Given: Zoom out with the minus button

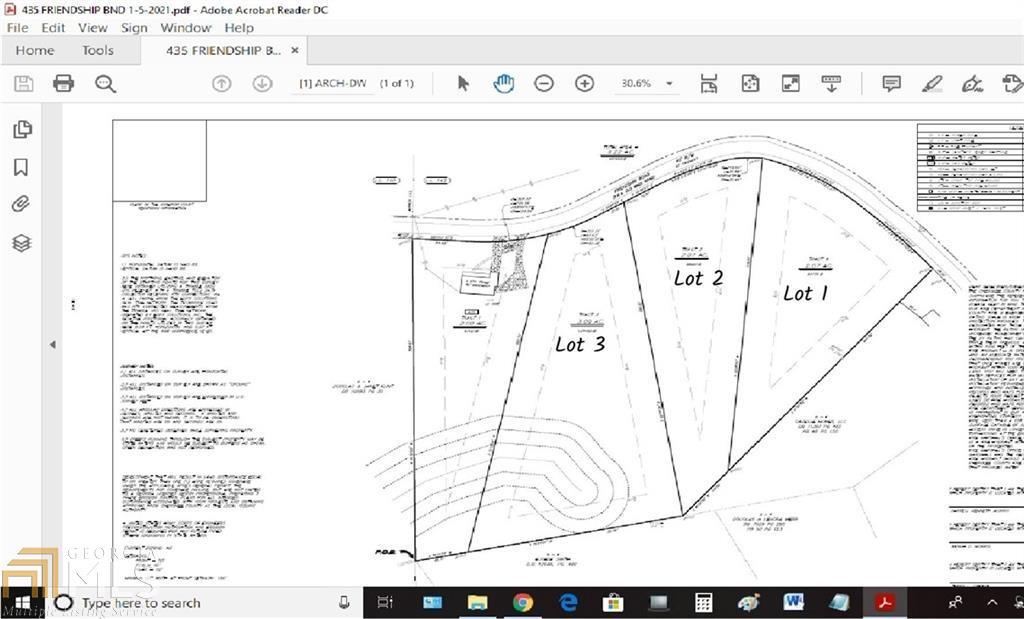Looking at the screenshot, I should 544,84.
